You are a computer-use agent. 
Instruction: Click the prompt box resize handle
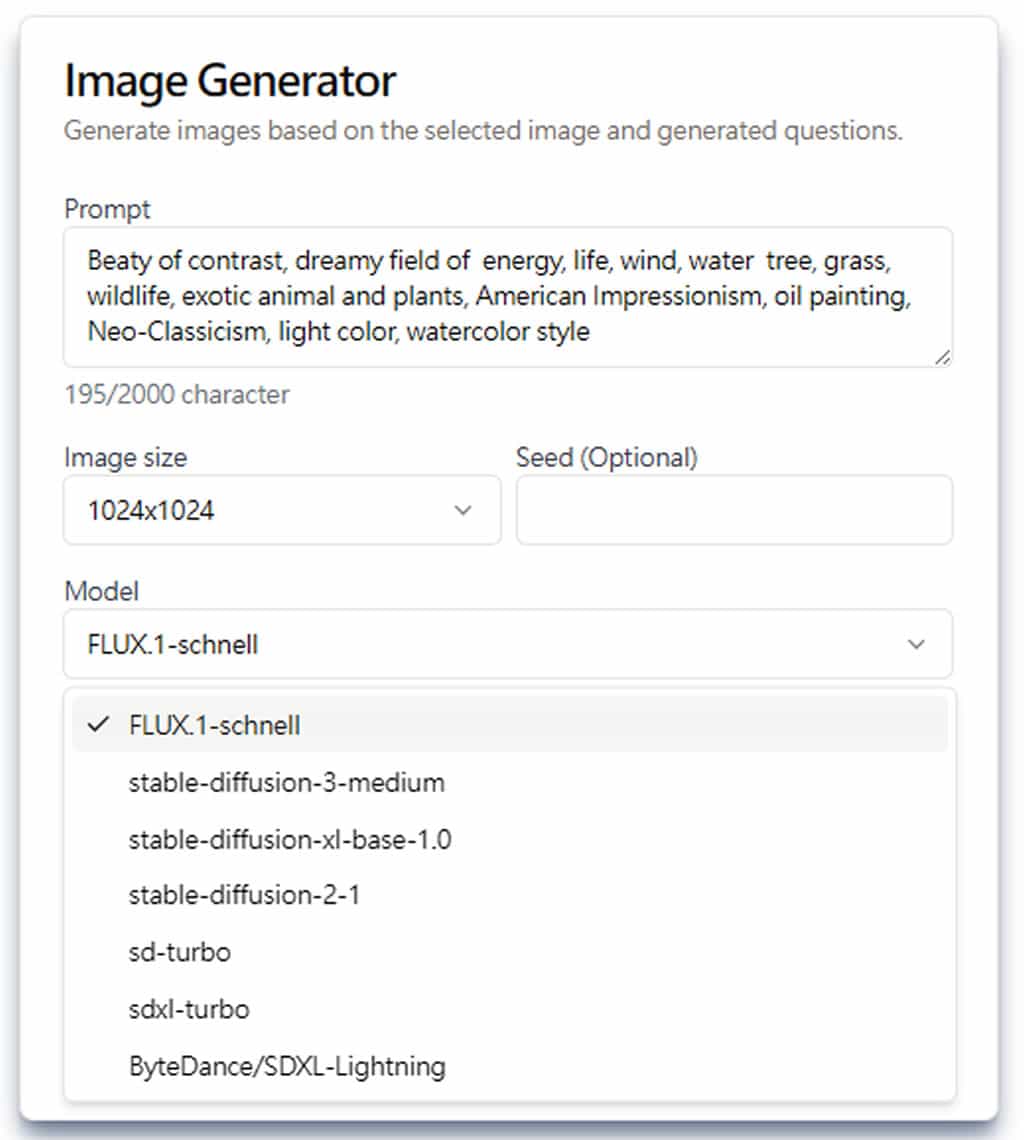coord(942,357)
